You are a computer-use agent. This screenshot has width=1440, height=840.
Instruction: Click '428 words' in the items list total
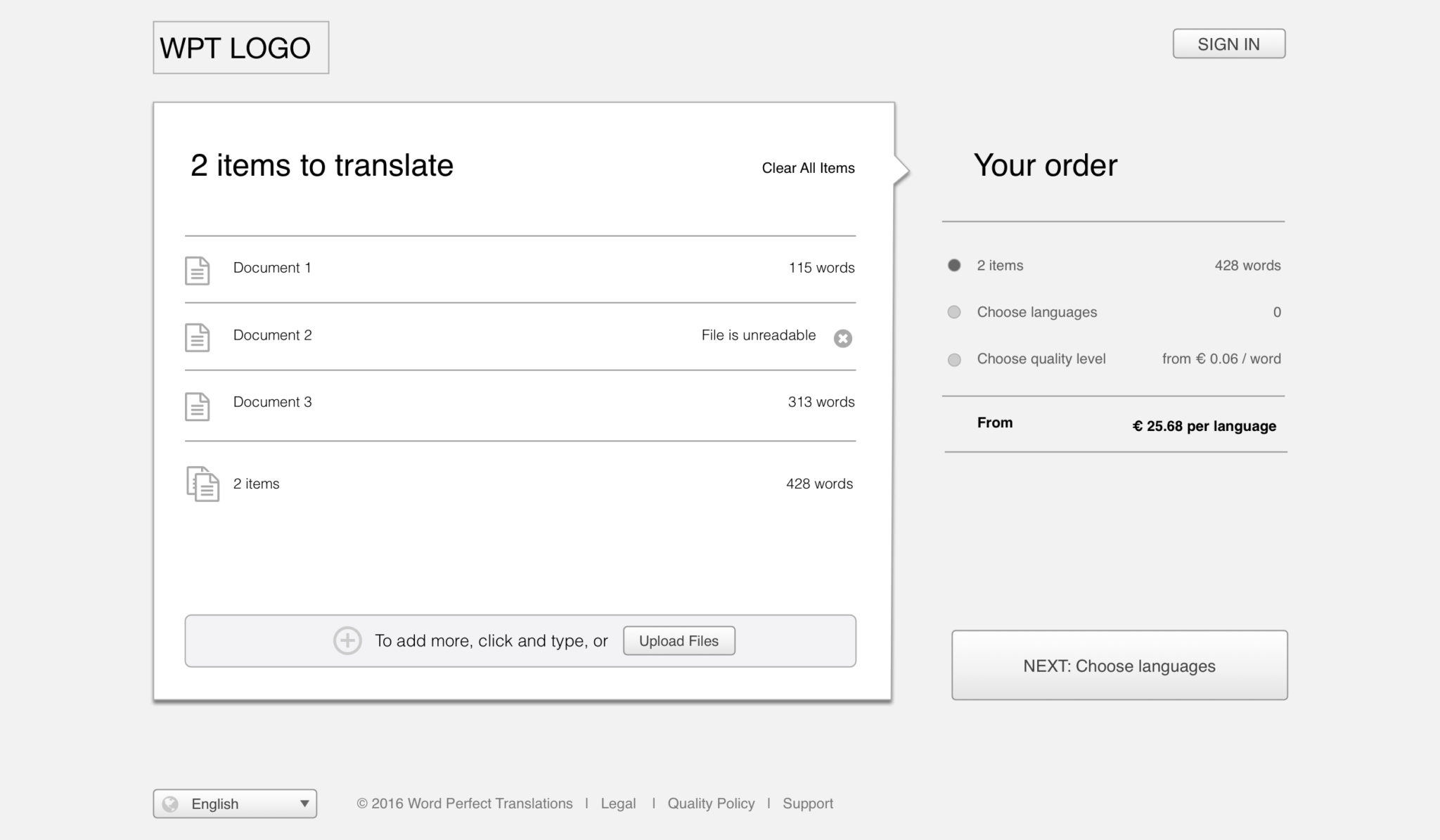pyautogui.click(x=820, y=484)
